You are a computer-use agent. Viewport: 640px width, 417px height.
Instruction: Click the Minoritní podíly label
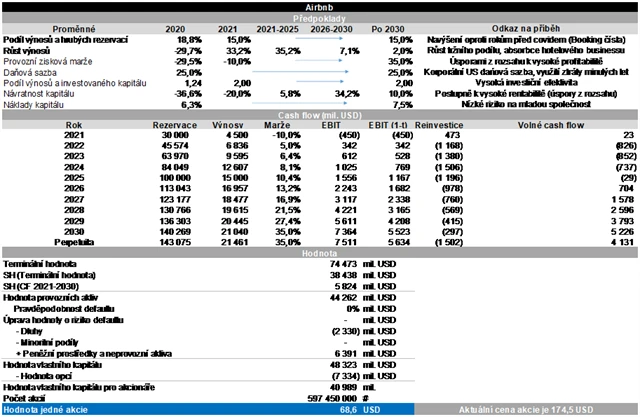tap(47, 342)
